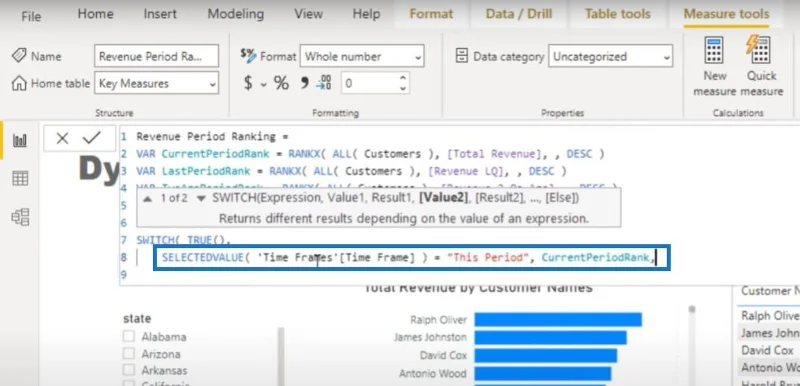
Task: Switch to Model view in sidebar
Action: 20,217
